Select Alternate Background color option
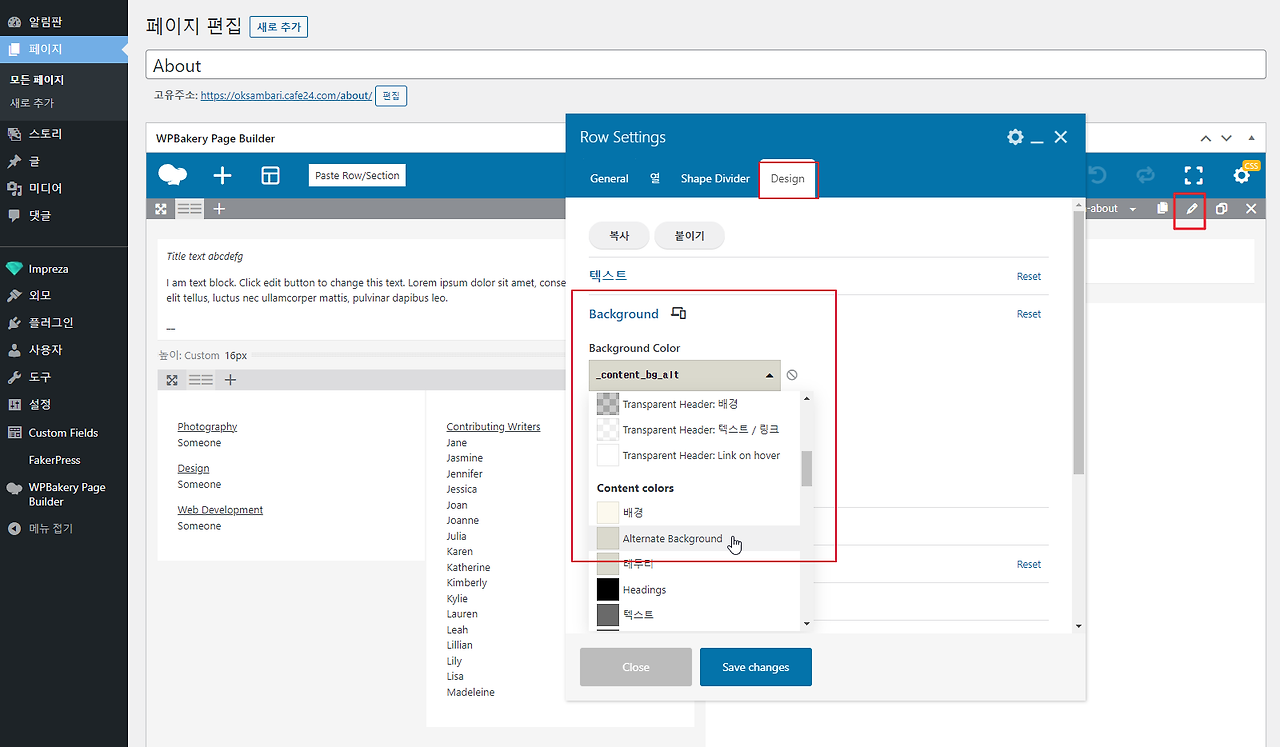Image resolution: width=1280 pixels, height=747 pixels. point(695,539)
